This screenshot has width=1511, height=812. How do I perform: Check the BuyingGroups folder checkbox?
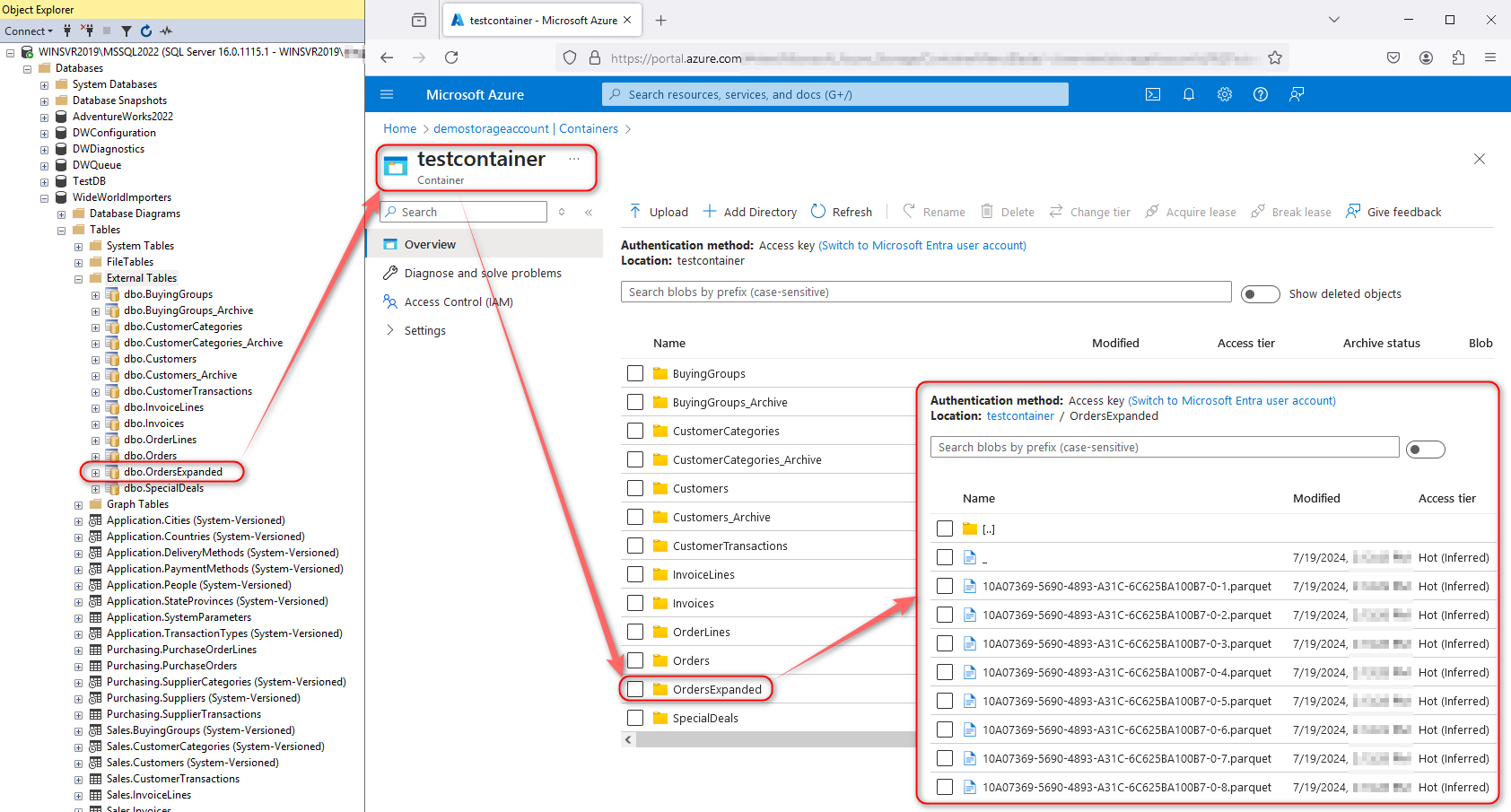point(635,373)
